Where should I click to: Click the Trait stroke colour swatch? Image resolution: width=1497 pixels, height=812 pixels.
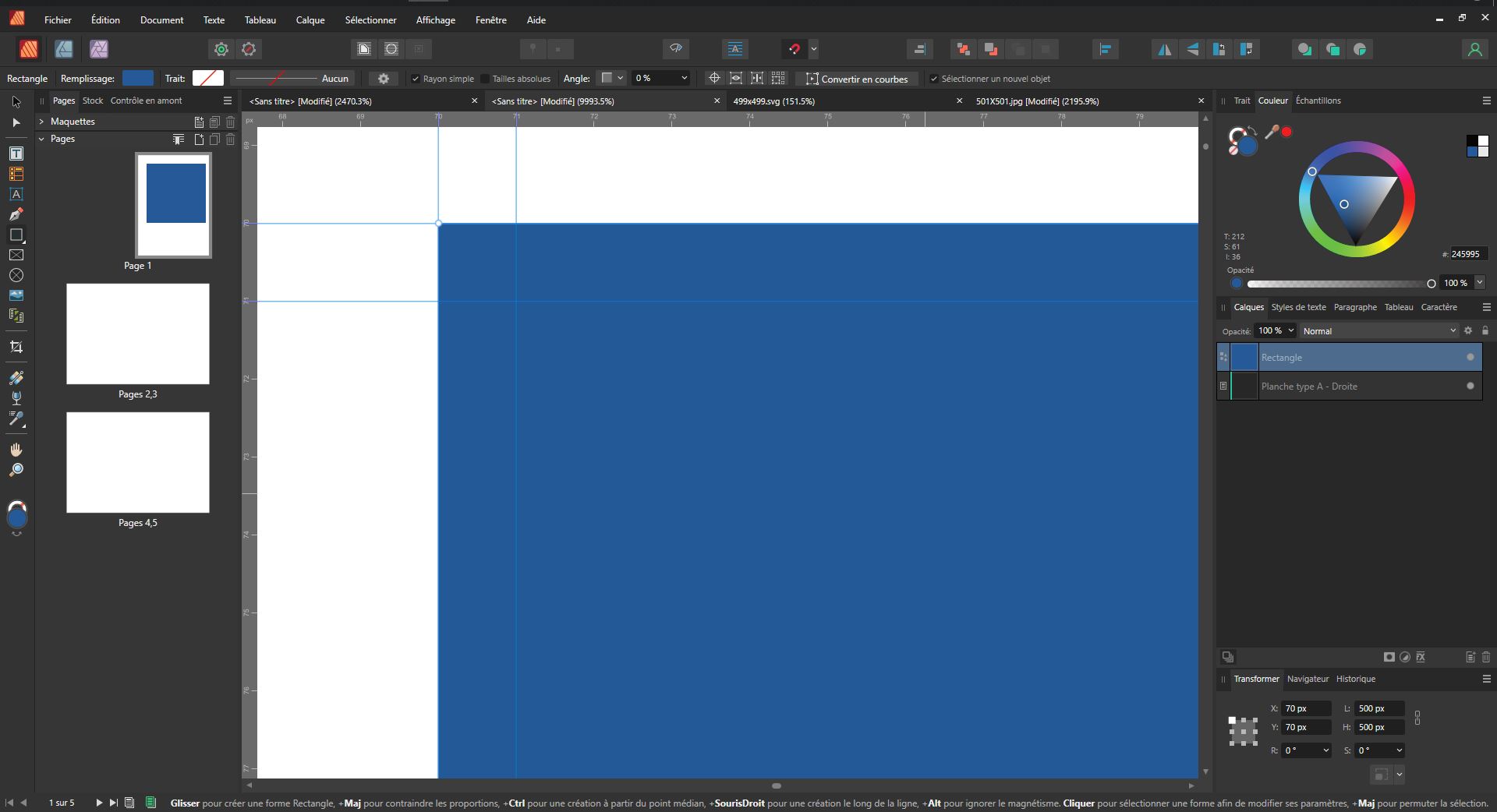(x=208, y=78)
